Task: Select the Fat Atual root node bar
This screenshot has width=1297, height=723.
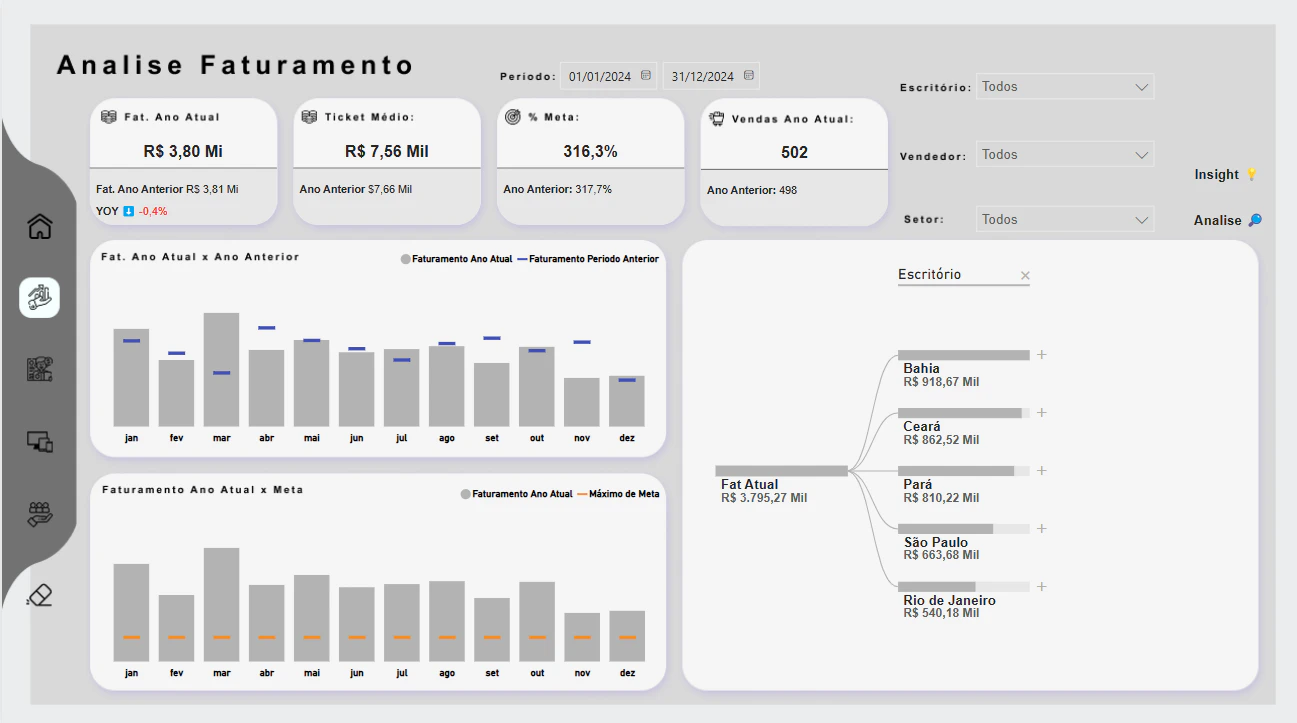Action: point(782,471)
